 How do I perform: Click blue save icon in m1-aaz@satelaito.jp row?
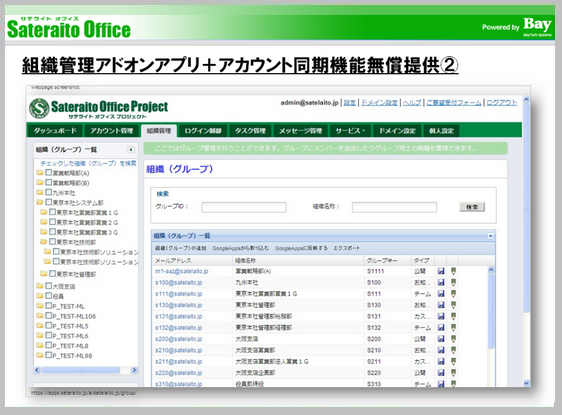pyautogui.click(x=441, y=271)
